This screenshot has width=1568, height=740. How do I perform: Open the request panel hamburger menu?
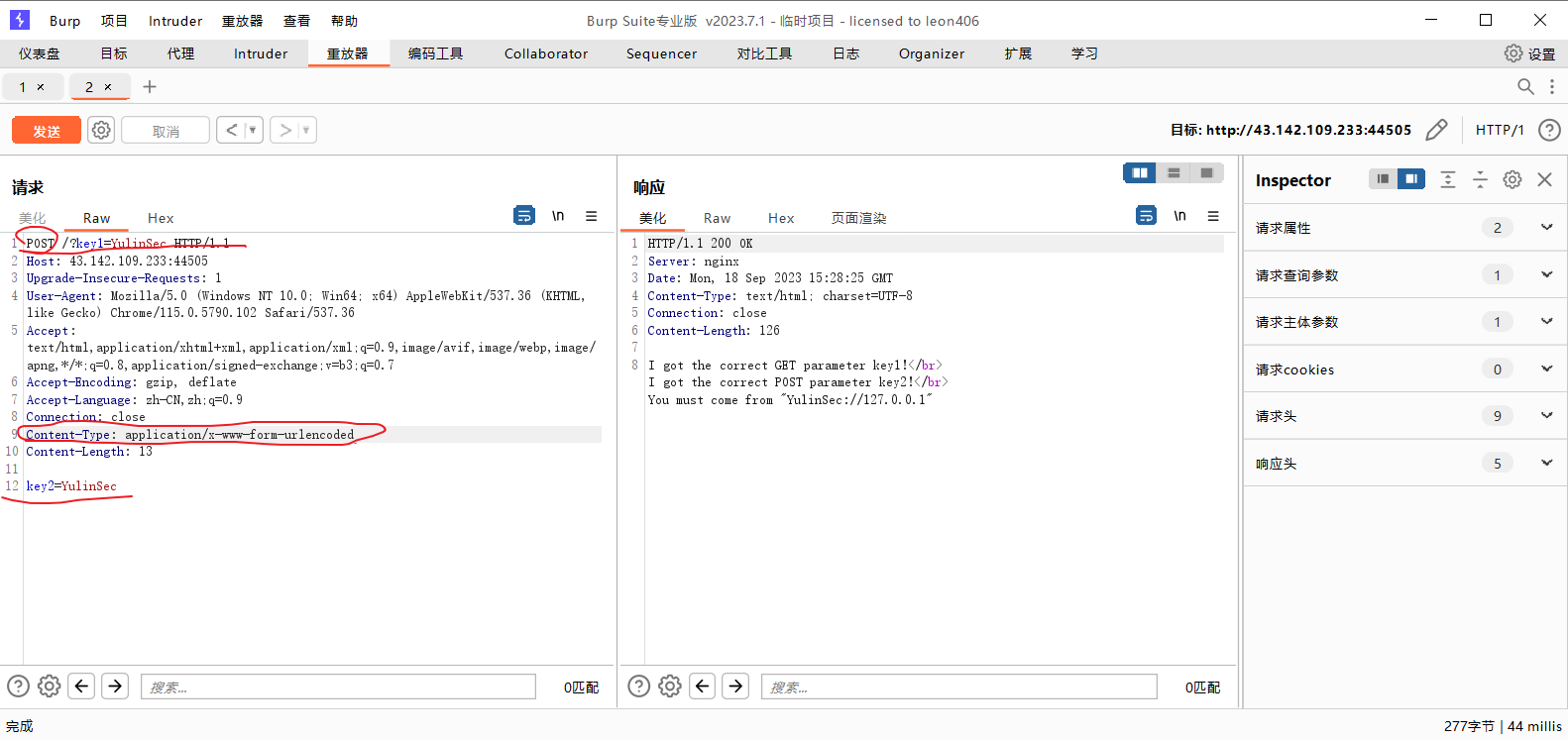[x=592, y=215]
